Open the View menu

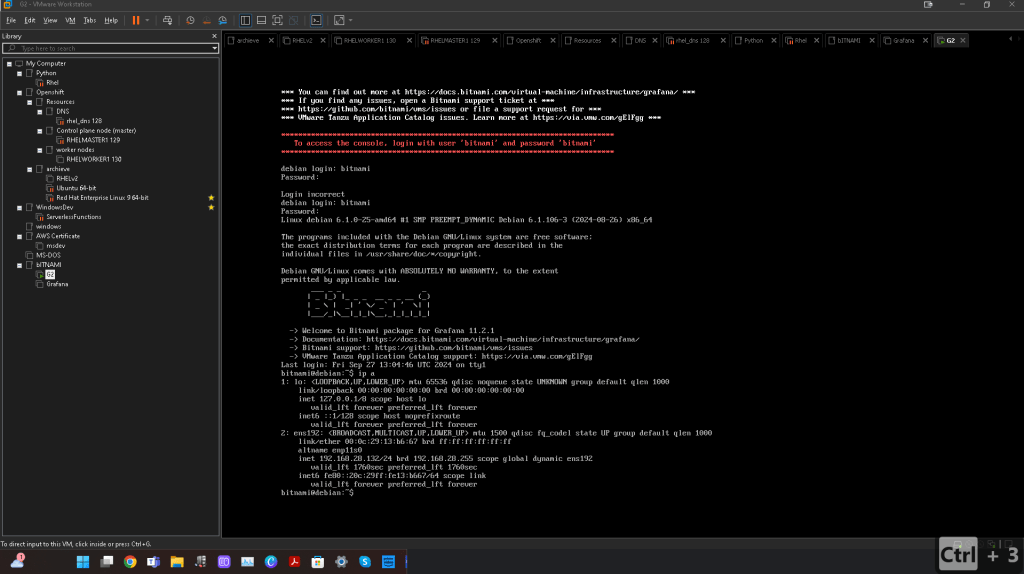click(x=50, y=20)
